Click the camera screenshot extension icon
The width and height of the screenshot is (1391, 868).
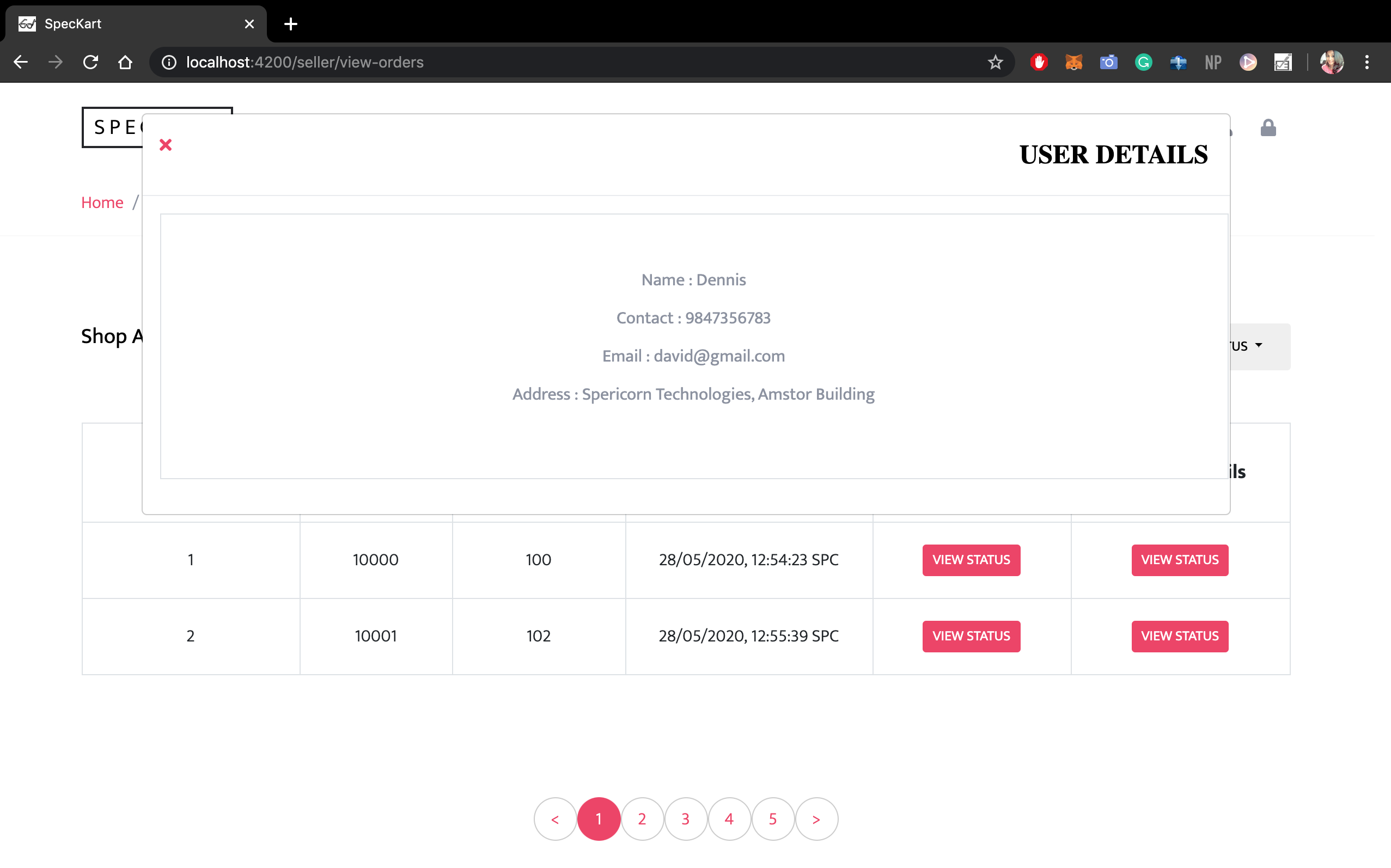click(1108, 62)
